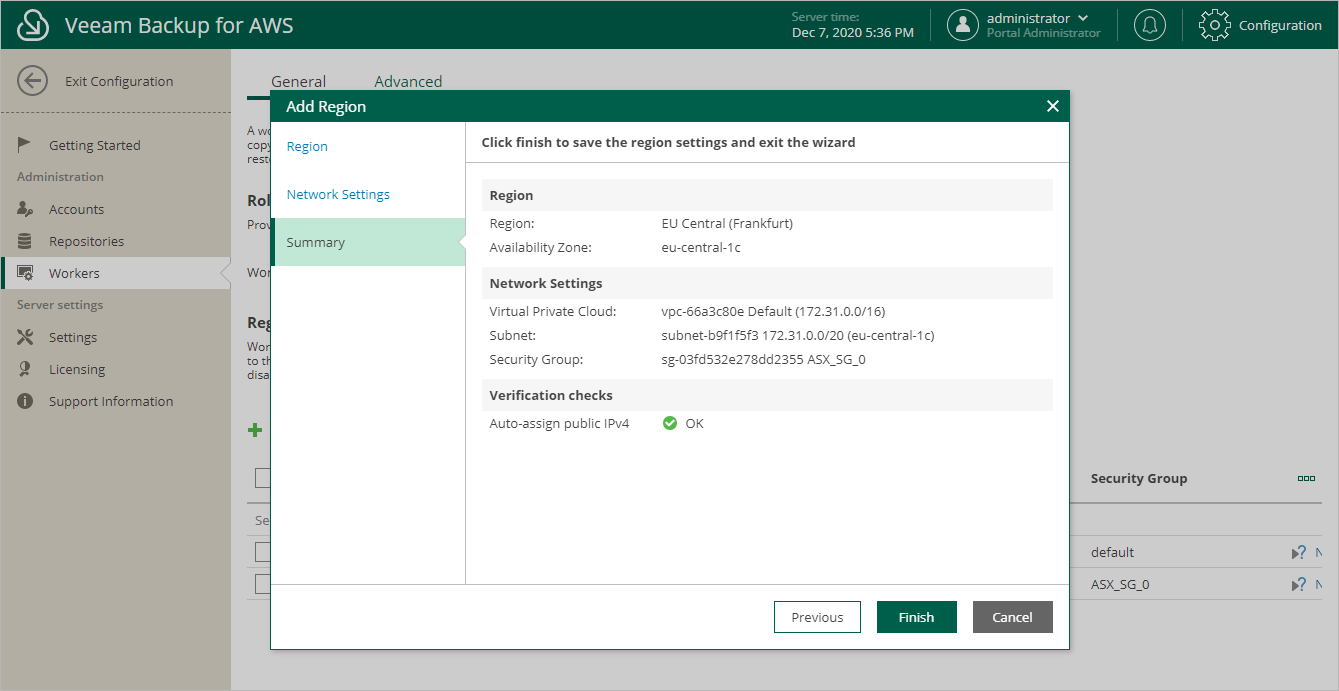Switch to the General tab
Screen dimensions: 1339x691
298,81
